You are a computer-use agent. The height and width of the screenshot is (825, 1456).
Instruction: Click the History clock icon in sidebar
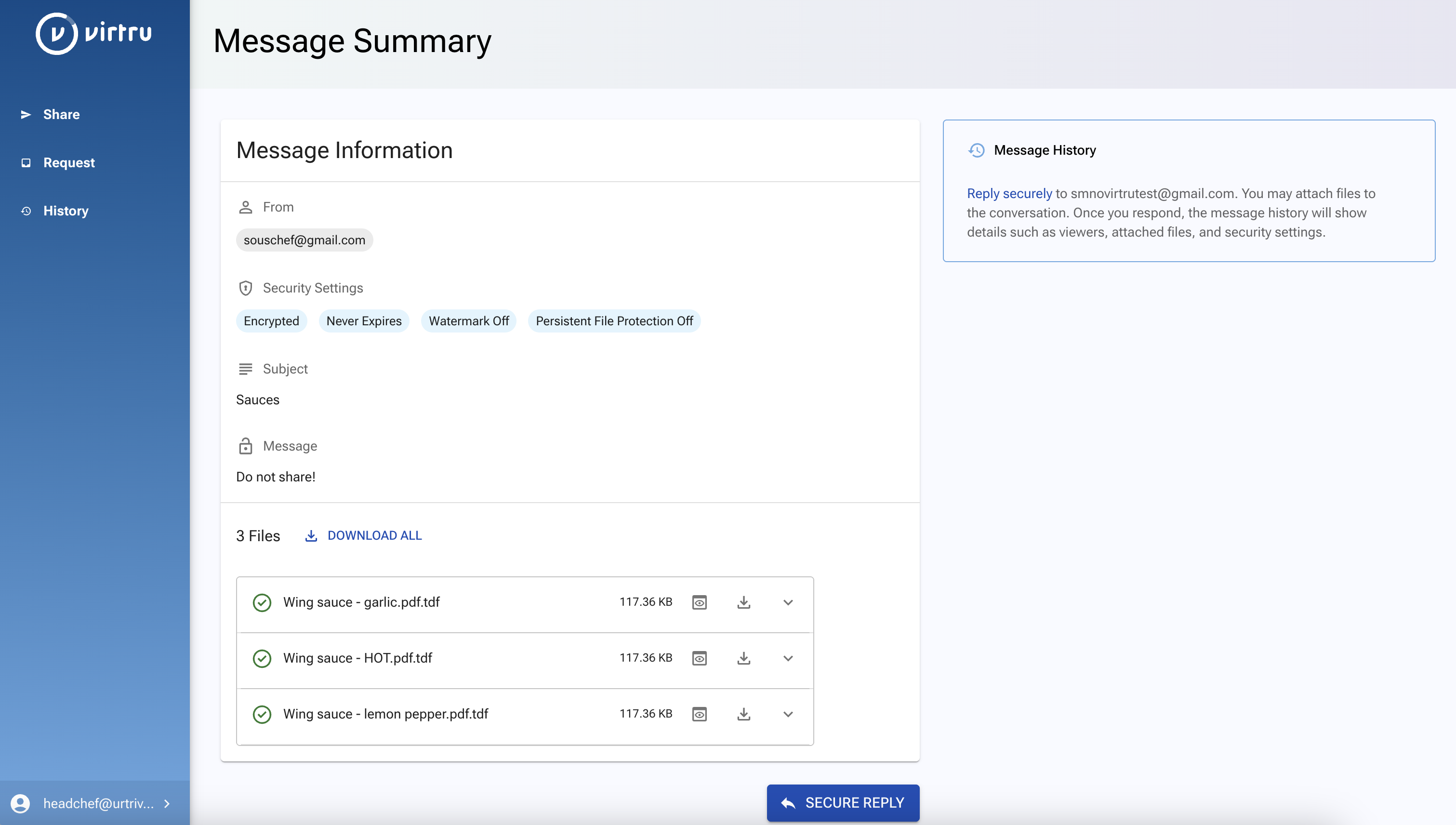(x=26, y=211)
